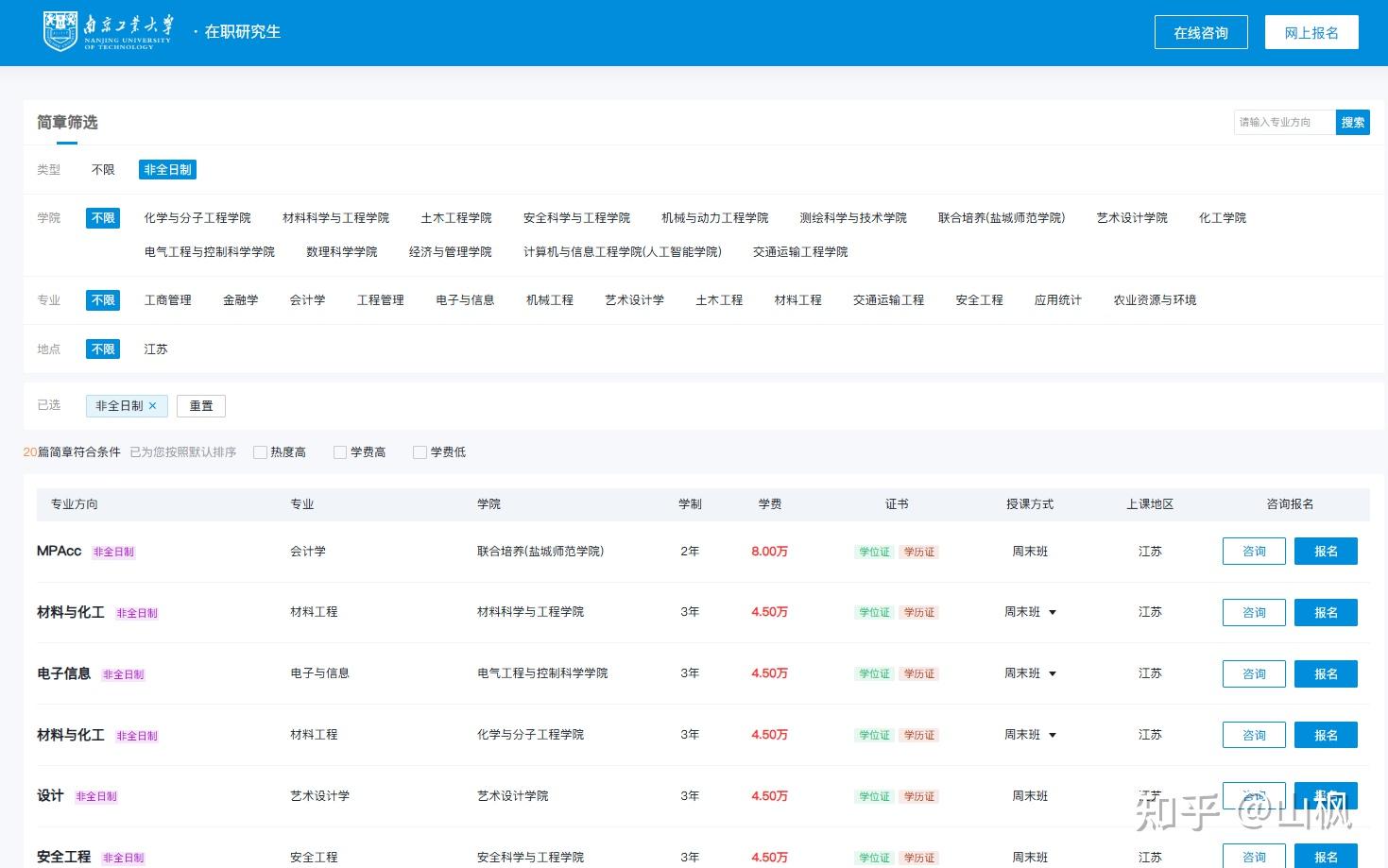This screenshot has width=1388, height=868.
Task: Click 报名 for 电子信息 row
Action: (x=1326, y=674)
